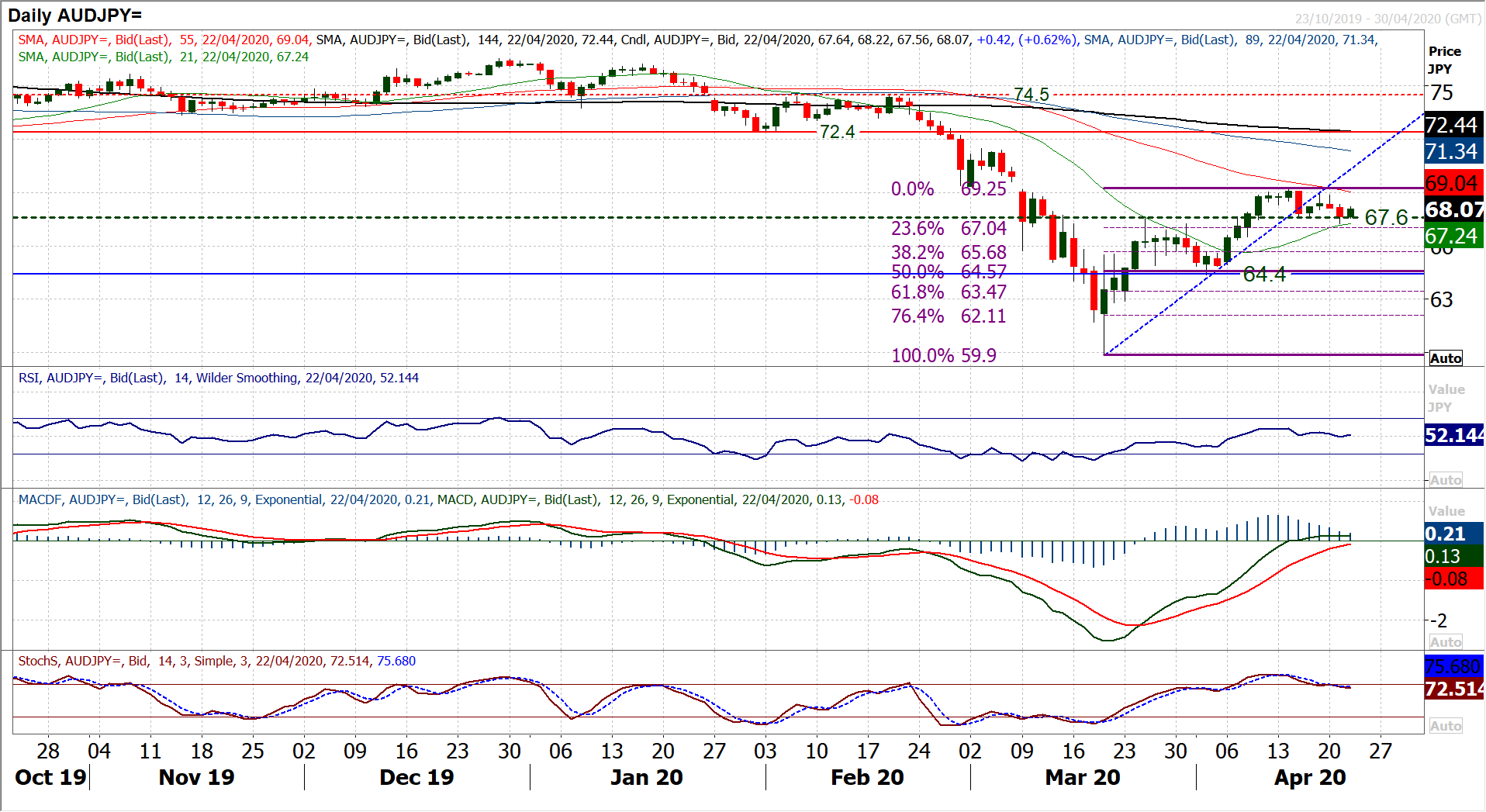The width and height of the screenshot is (1486, 812).
Task: Click the 75.680 stochastic value tag
Action: 1453,666
